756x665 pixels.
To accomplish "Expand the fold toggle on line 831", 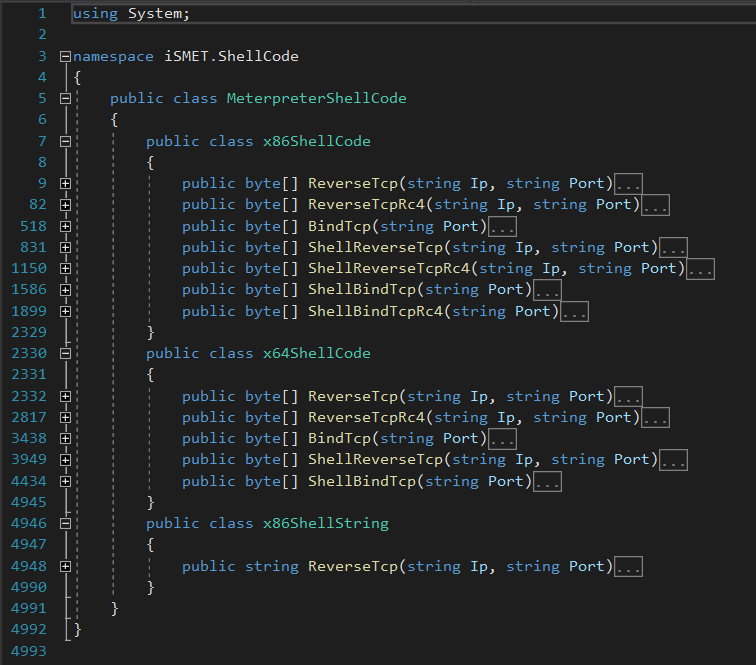I will (x=66, y=247).
